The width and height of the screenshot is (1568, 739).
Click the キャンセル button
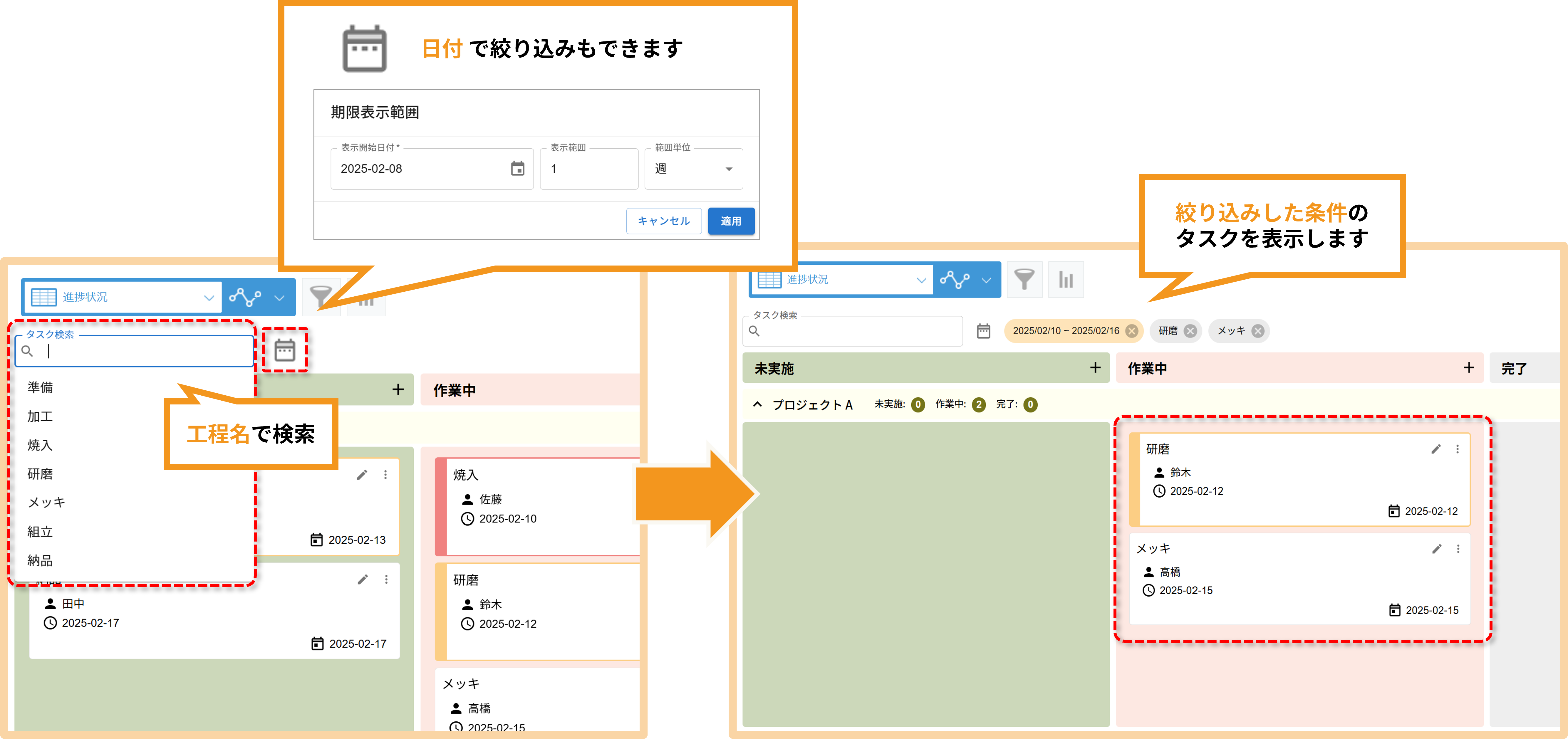(663, 221)
